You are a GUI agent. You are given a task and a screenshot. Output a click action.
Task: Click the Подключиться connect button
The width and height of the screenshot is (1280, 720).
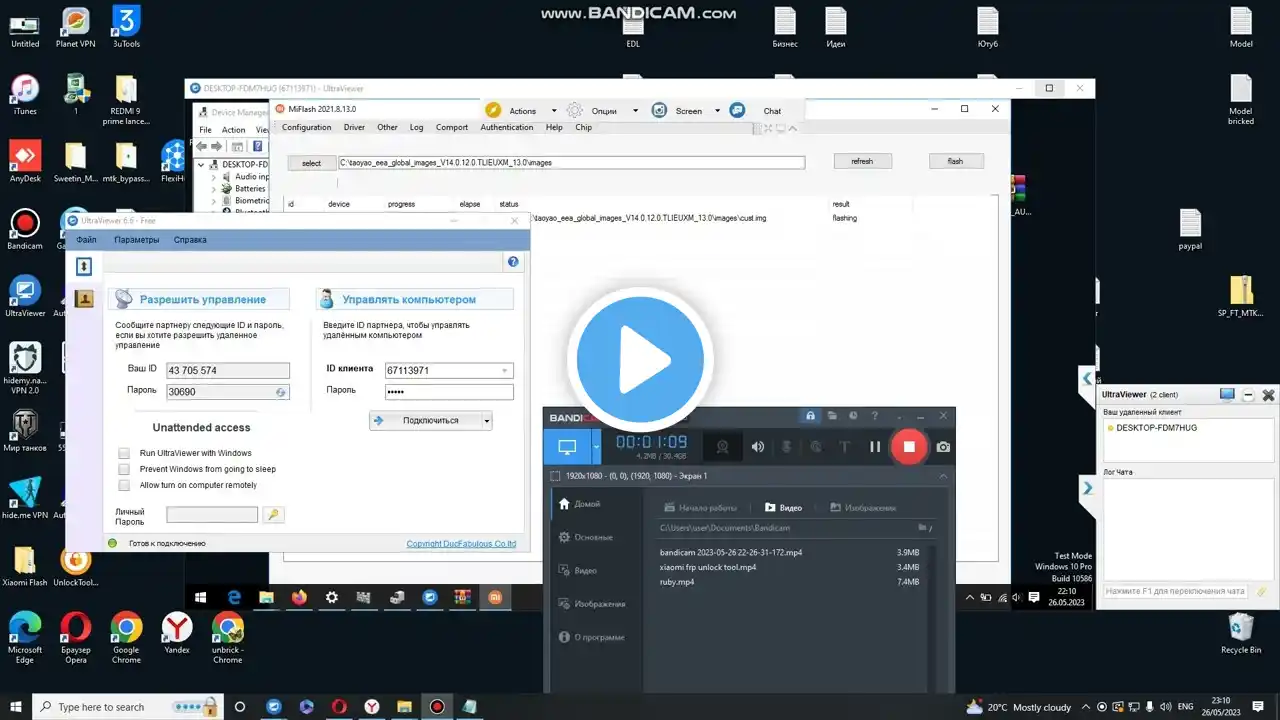pyautogui.click(x=426, y=421)
